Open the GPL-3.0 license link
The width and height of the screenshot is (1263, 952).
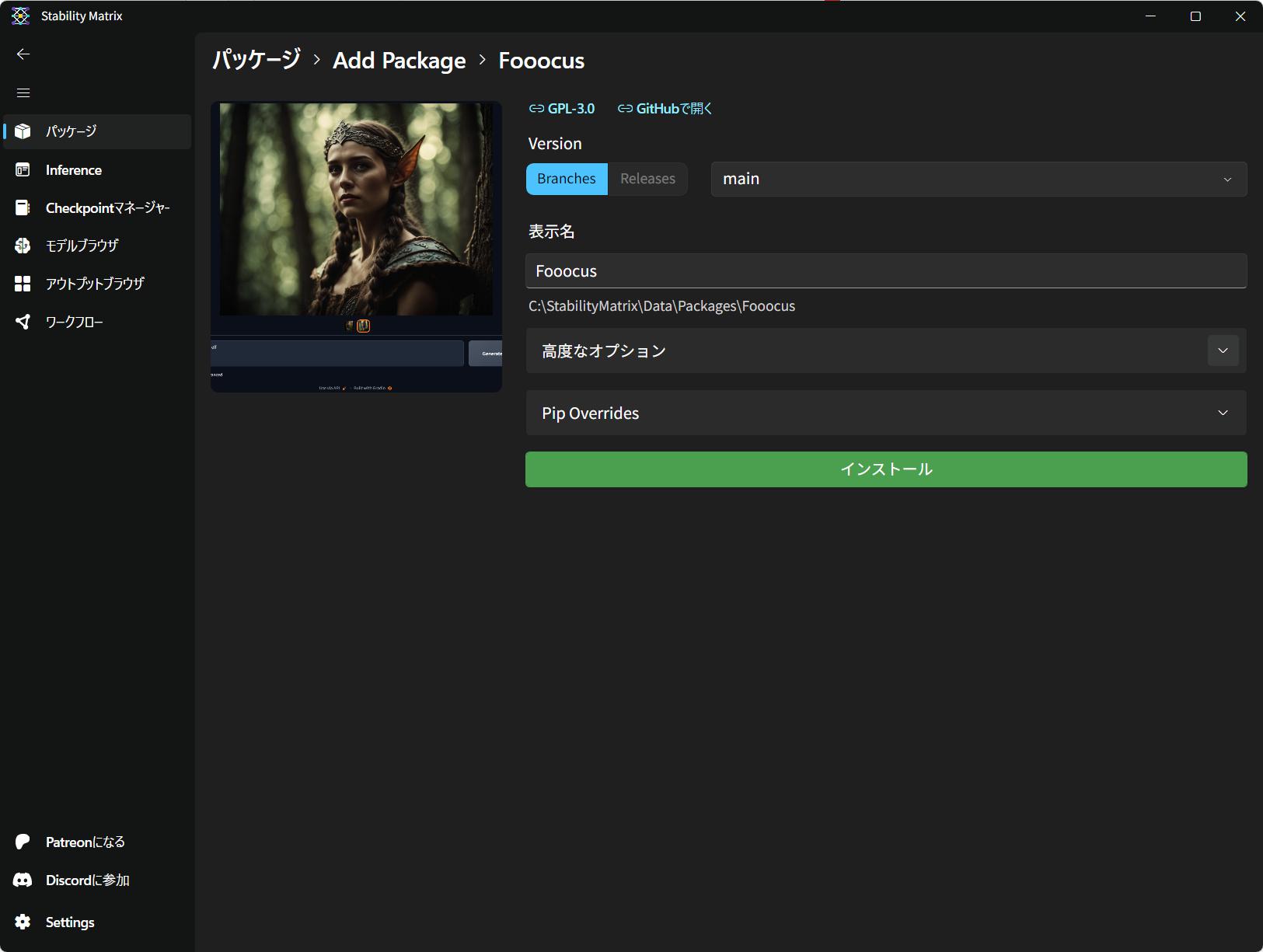562,109
